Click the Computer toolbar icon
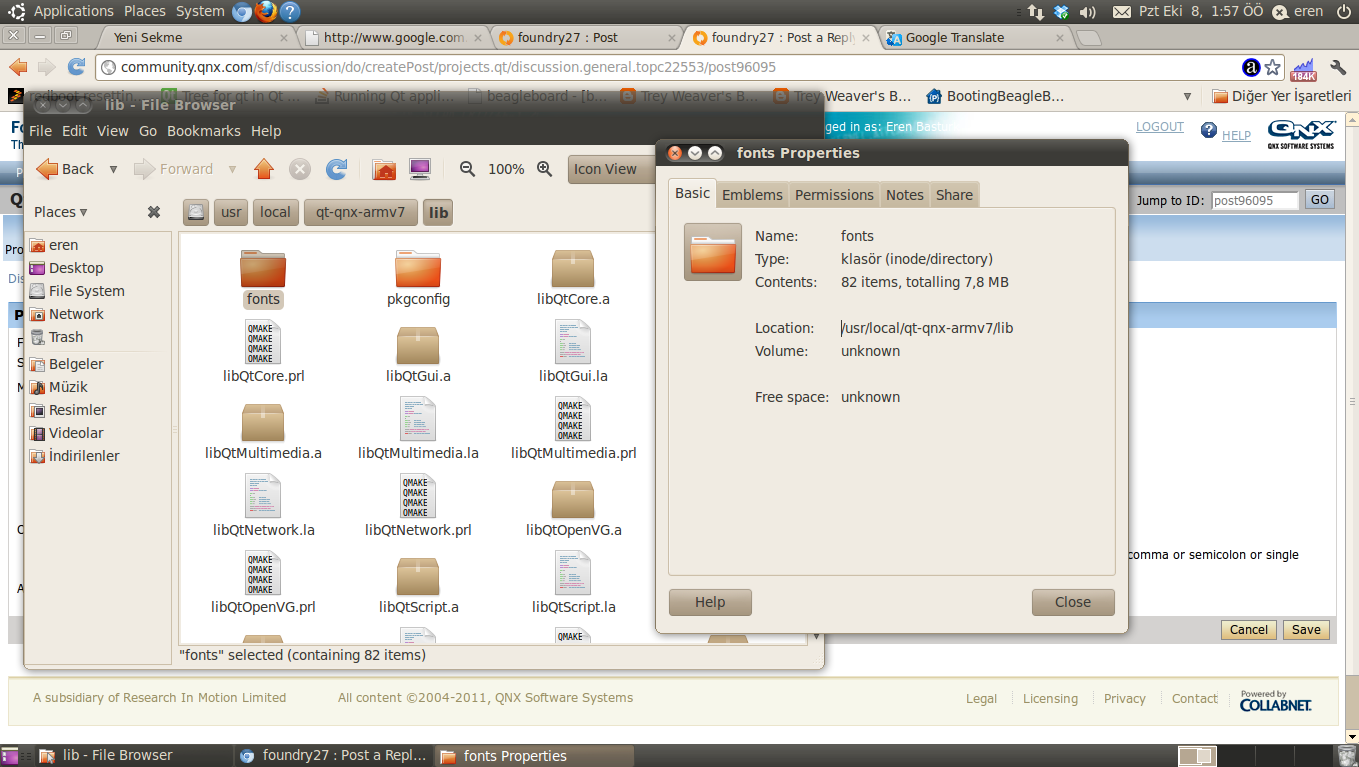The image size is (1359, 767). pos(420,169)
